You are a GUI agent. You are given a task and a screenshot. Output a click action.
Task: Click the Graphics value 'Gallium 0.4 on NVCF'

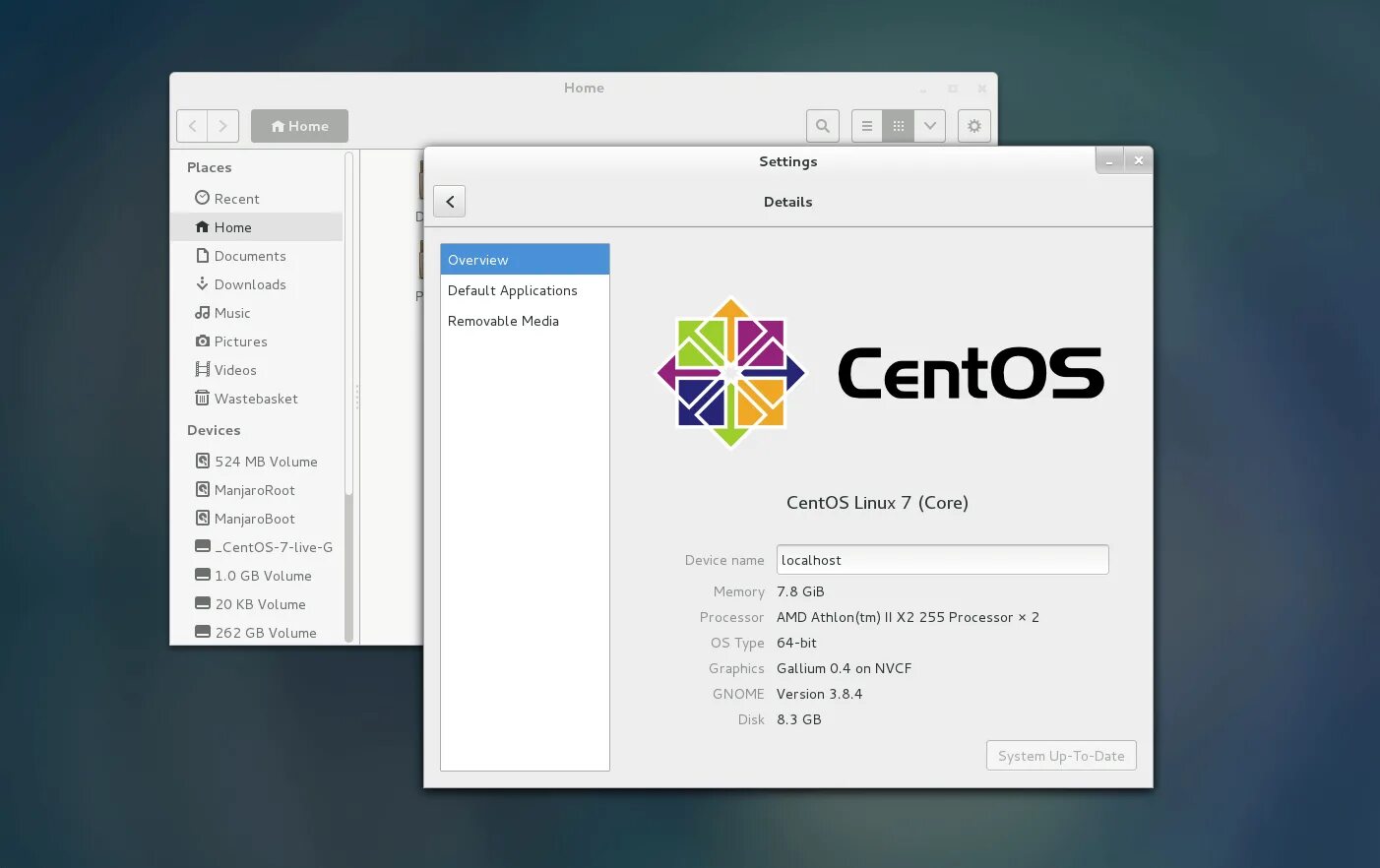(x=844, y=668)
